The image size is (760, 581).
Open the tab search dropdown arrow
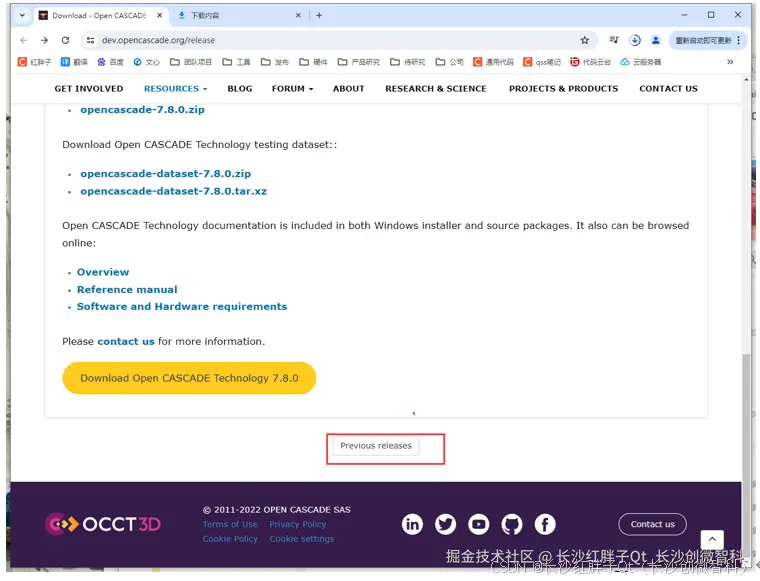(22, 15)
